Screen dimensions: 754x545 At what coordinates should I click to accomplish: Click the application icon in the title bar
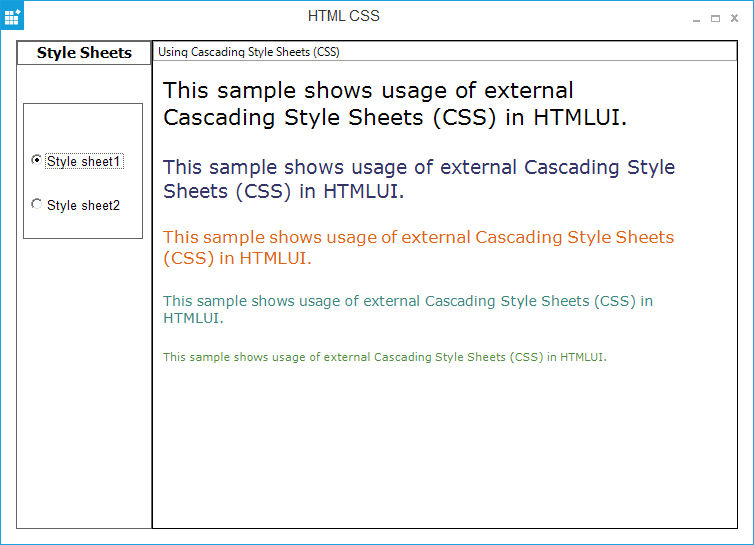tap(12, 16)
